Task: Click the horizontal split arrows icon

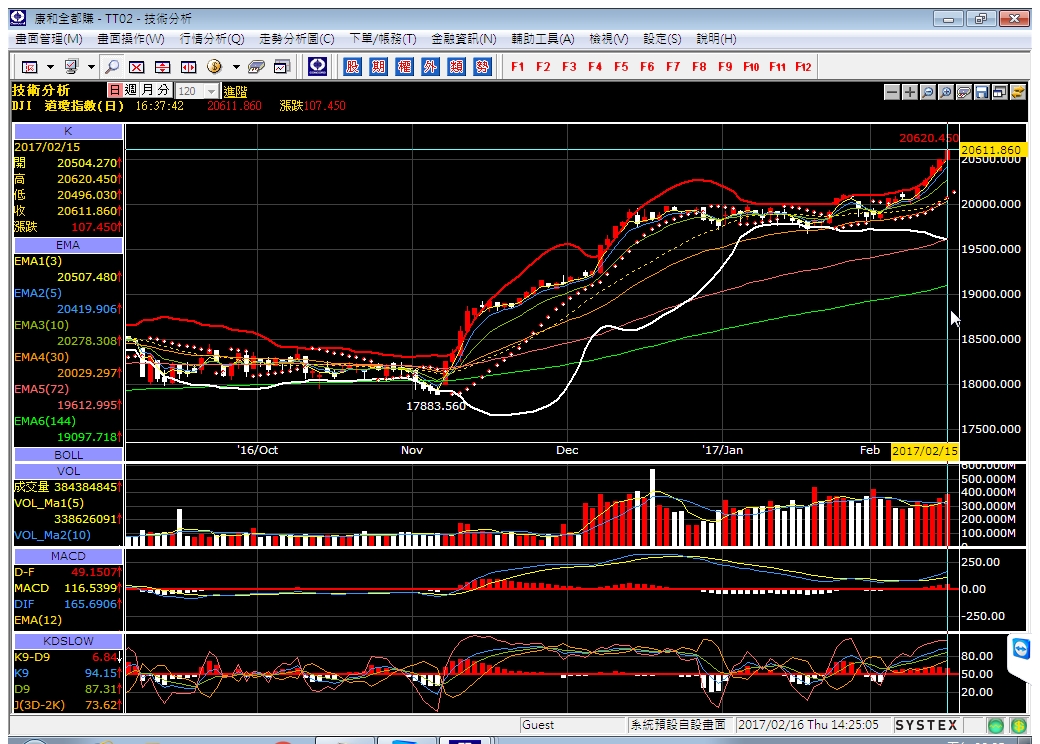Action: tap(188, 66)
